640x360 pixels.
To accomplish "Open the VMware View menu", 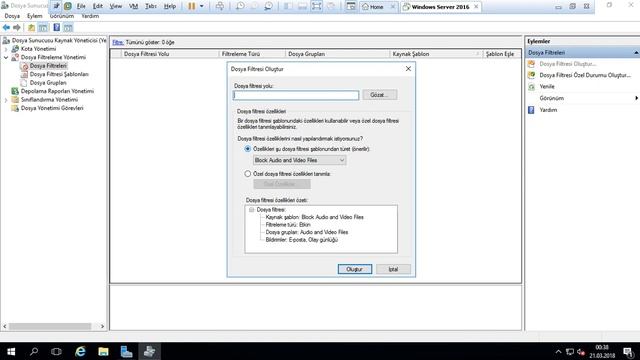I will tap(116, 6).
